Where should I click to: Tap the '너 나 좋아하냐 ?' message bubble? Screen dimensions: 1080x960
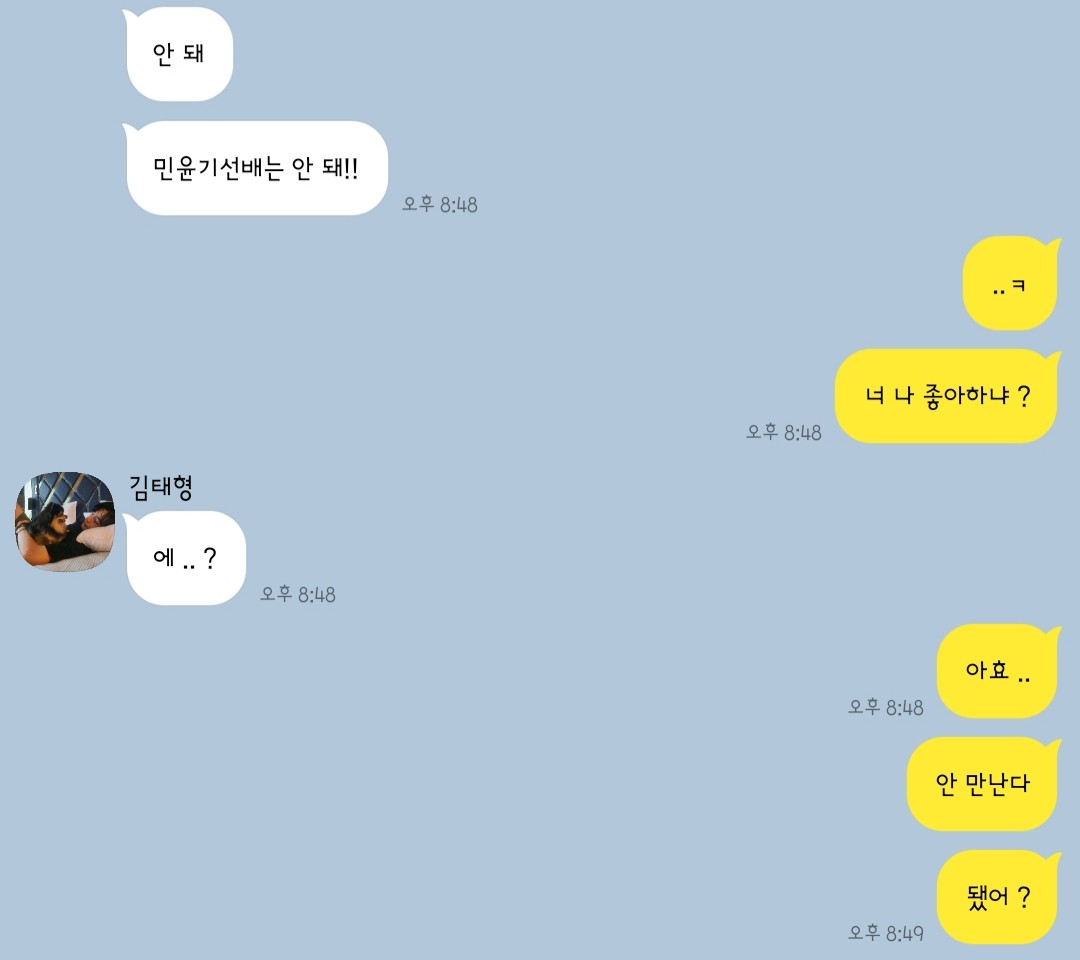[947, 396]
